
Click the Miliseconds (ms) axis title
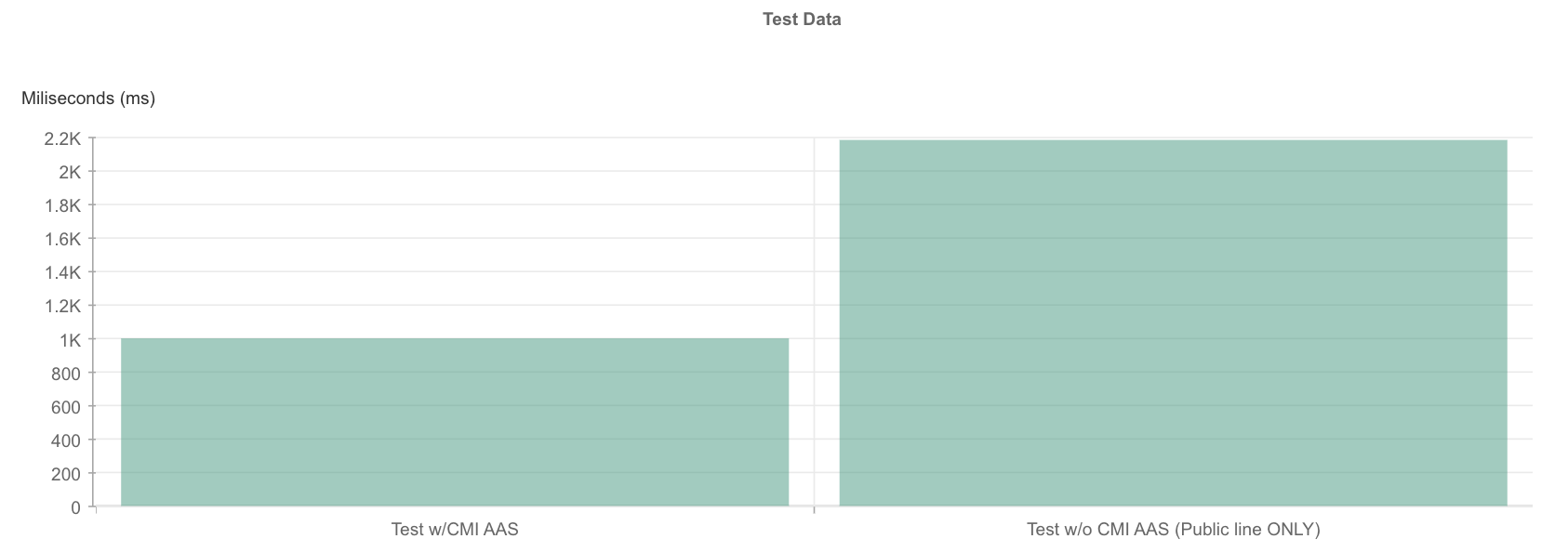[88, 98]
